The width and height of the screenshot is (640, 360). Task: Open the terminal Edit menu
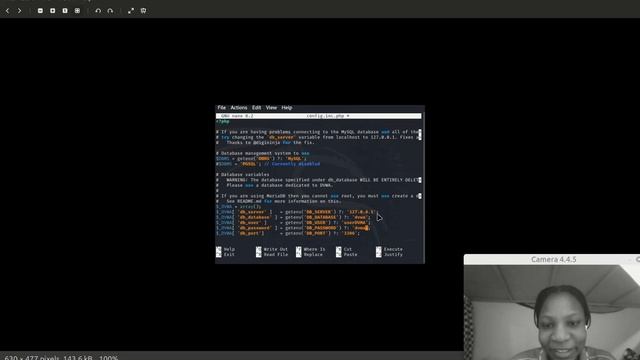tap(256, 108)
